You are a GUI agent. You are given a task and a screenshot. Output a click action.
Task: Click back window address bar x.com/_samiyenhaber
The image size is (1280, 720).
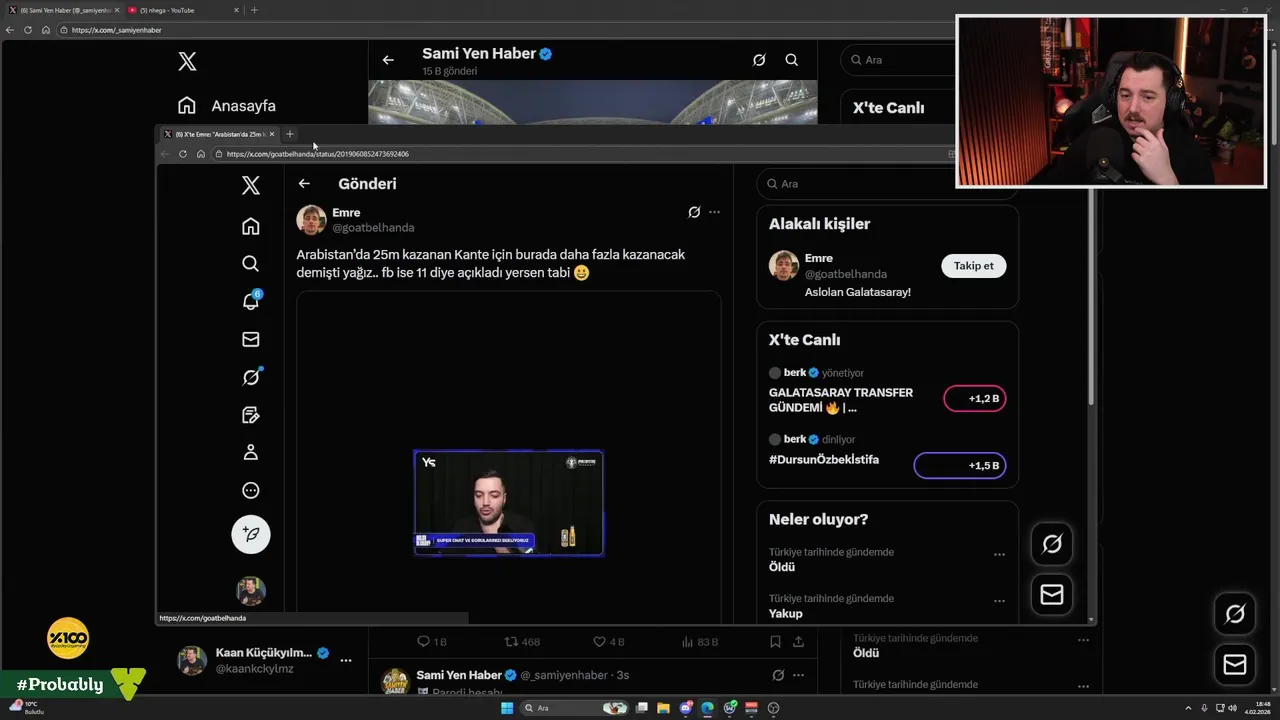point(116,30)
